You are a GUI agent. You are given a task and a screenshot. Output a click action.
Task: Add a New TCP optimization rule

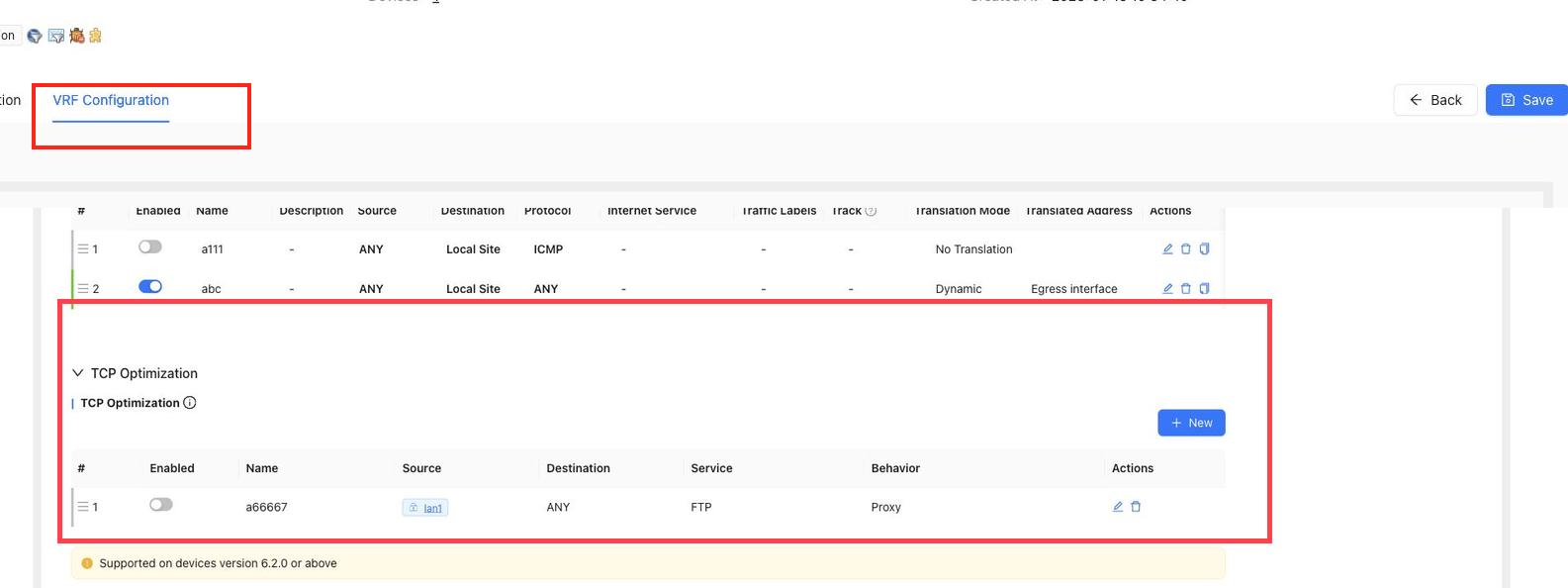pyautogui.click(x=1191, y=423)
